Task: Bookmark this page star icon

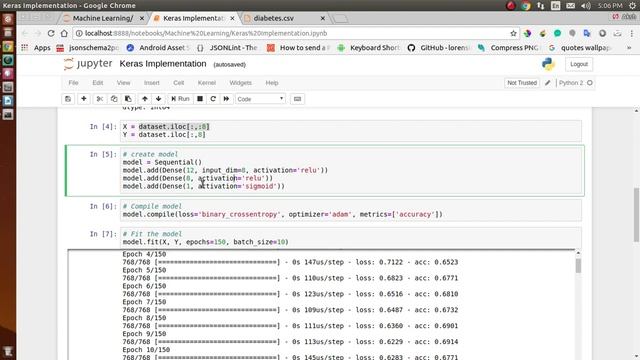Action: click(x=513, y=33)
